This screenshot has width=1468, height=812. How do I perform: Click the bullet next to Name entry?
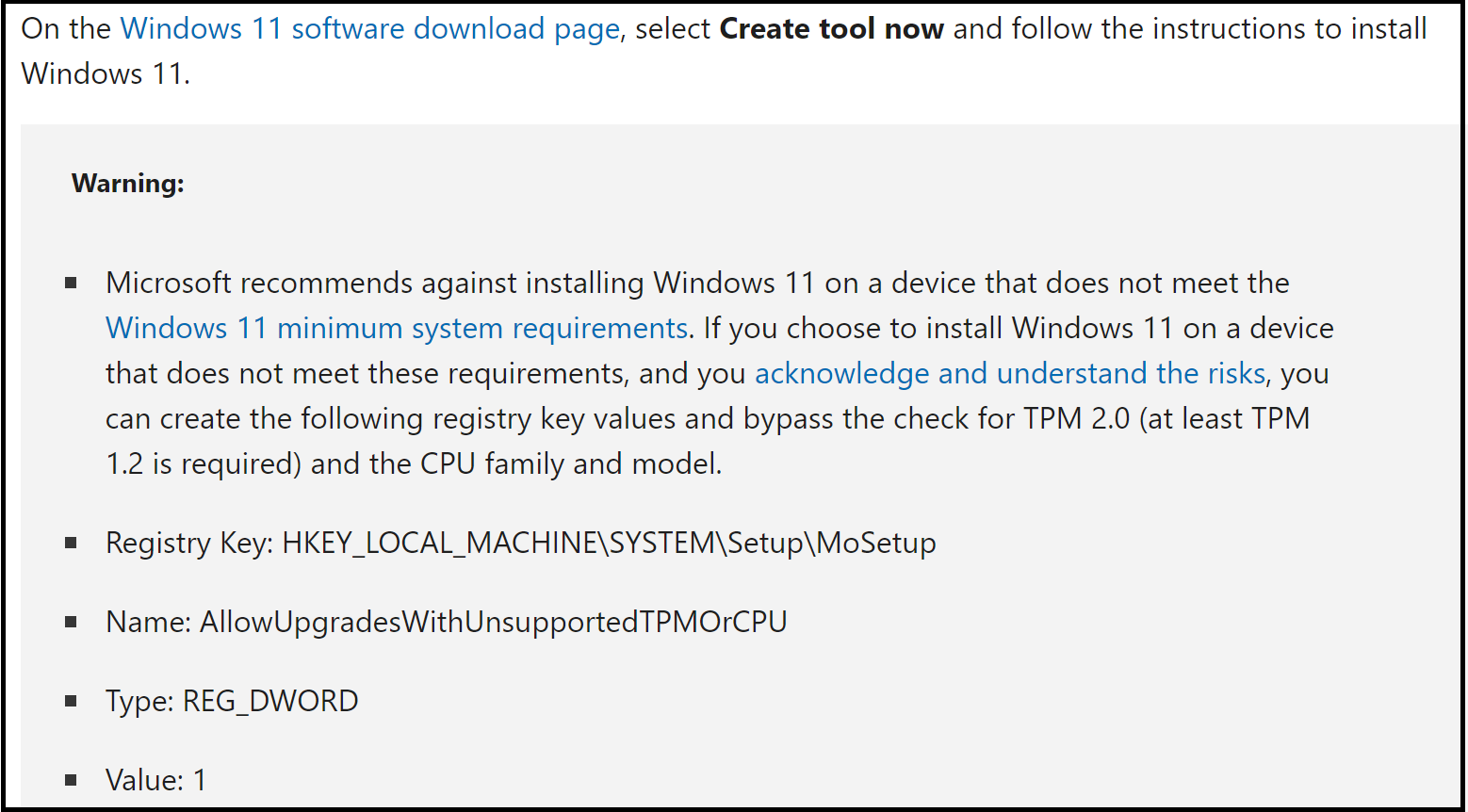[71, 622]
